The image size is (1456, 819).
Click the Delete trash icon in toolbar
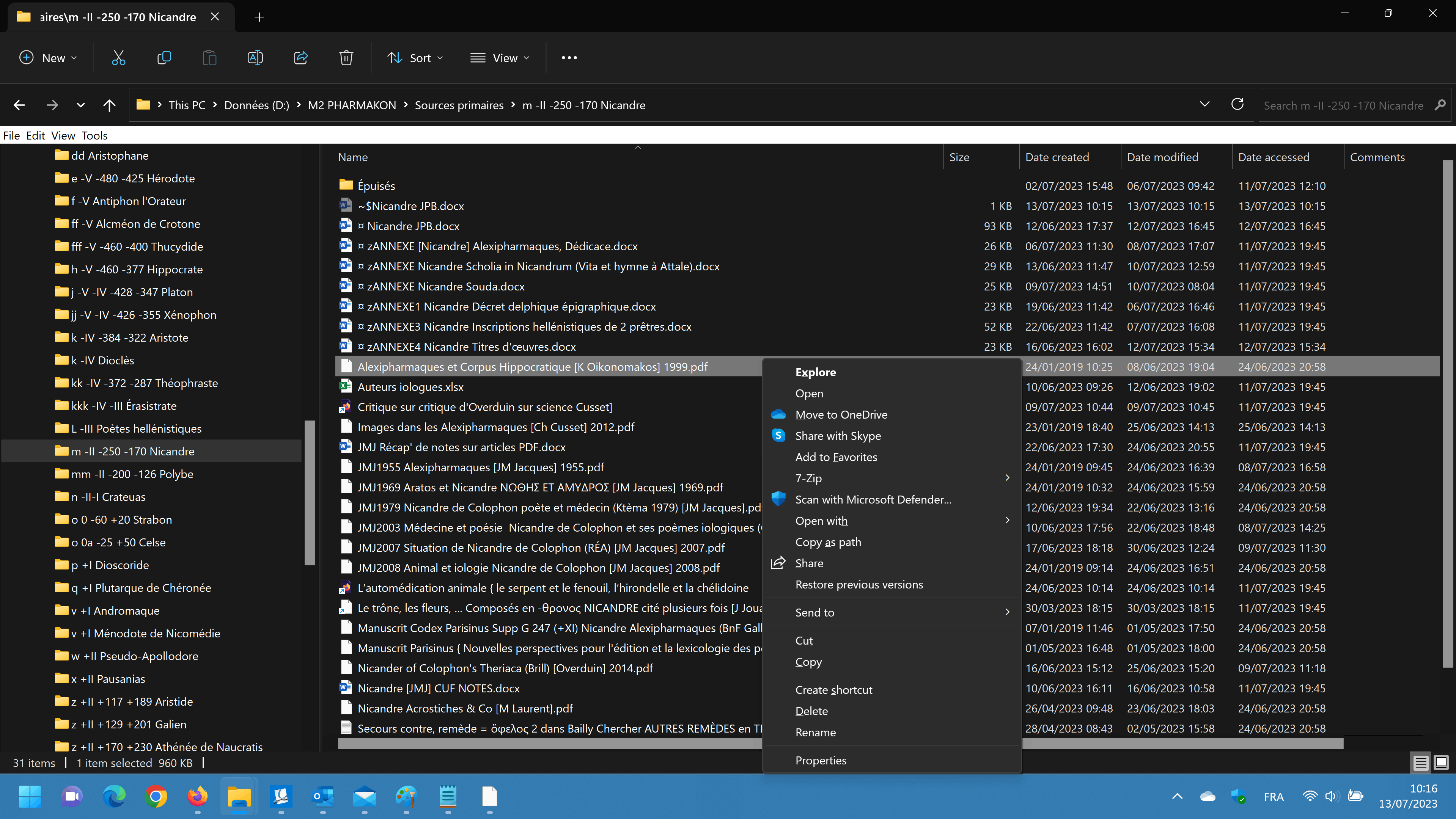(346, 58)
